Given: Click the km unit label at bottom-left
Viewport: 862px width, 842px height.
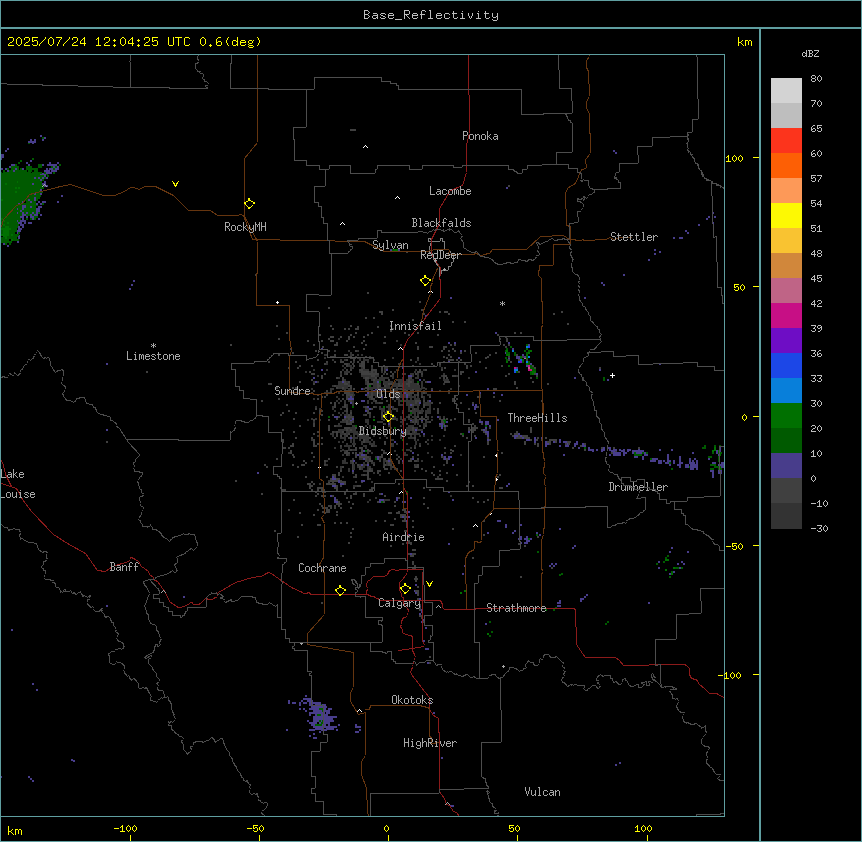Looking at the screenshot, I should click(x=15, y=831).
